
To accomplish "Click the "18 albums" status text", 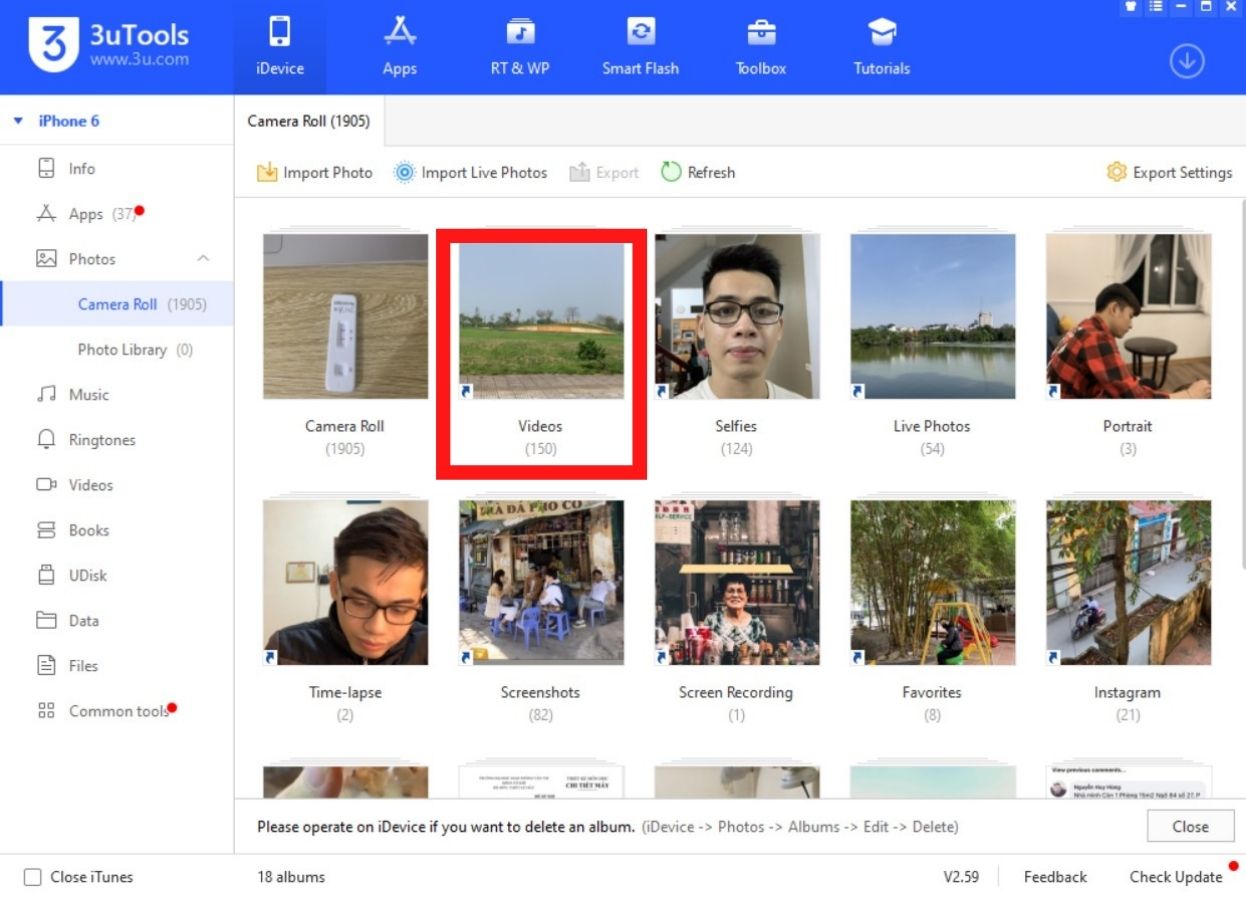I will [x=291, y=877].
